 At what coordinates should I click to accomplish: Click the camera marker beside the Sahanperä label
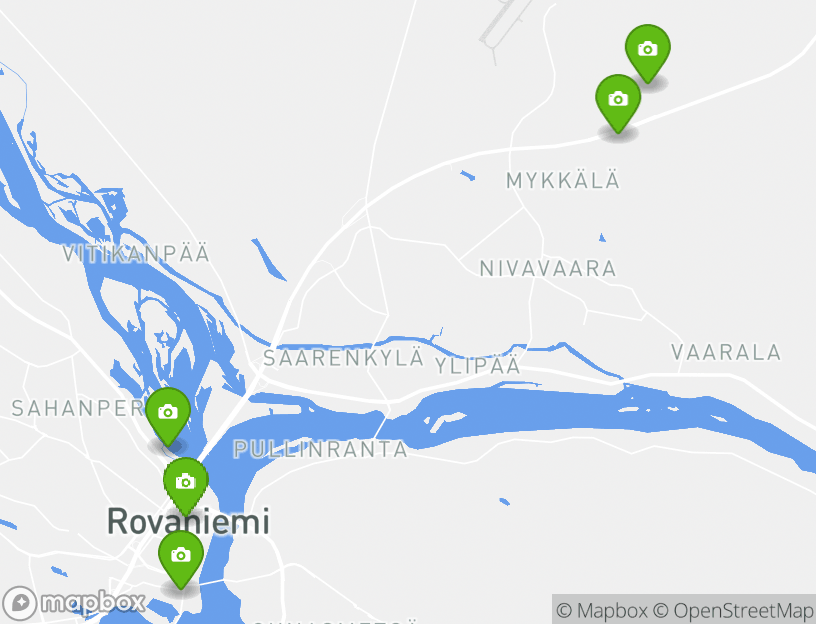[168, 415]
